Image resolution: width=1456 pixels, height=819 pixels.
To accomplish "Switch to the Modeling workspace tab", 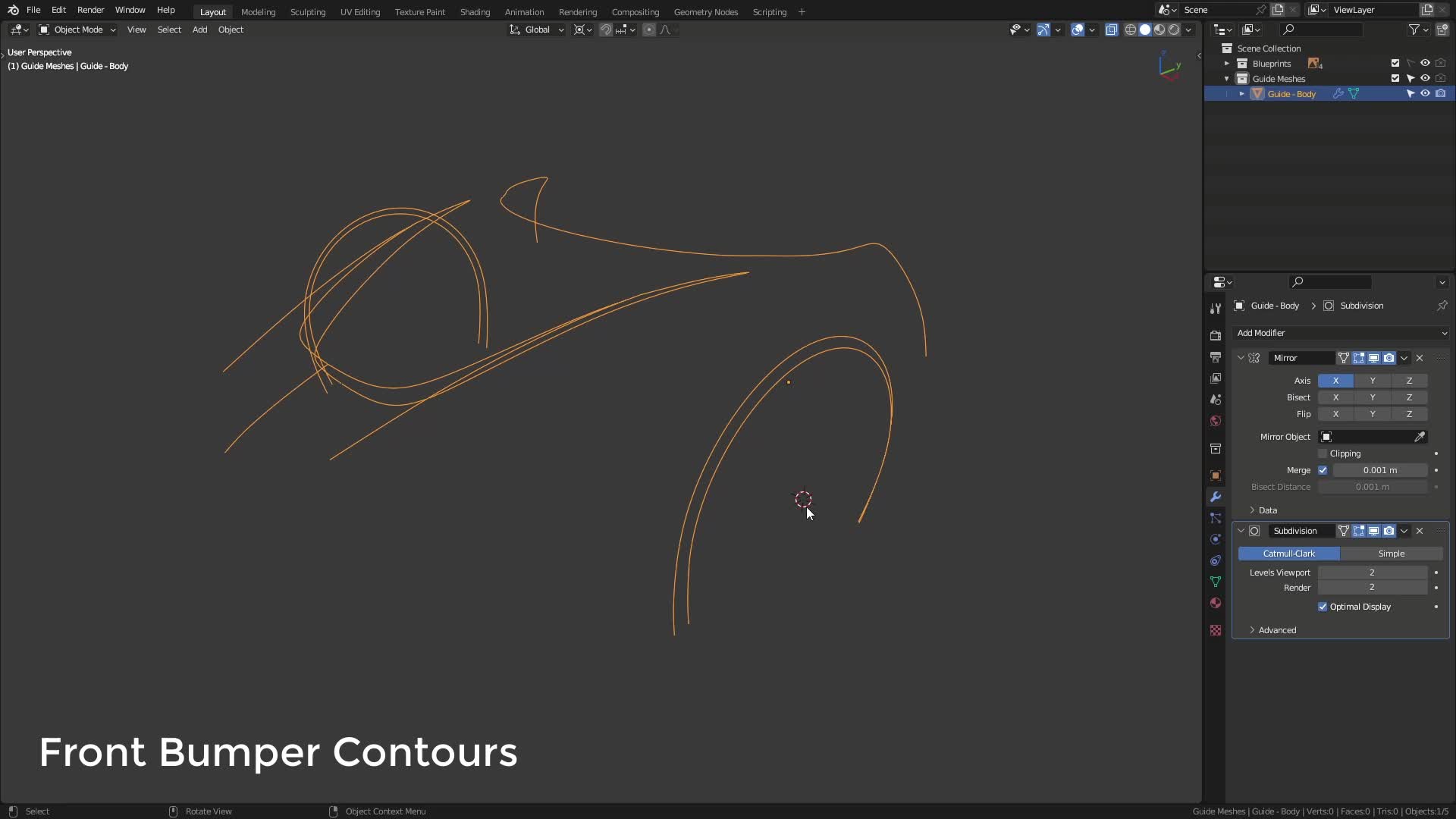I will tap(258, 11).
